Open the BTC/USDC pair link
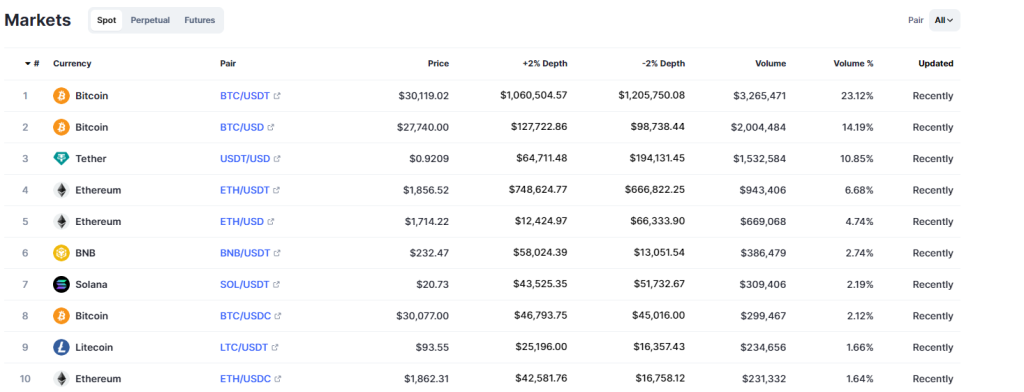Screen dimensions: 1024x392 (246, 316)
